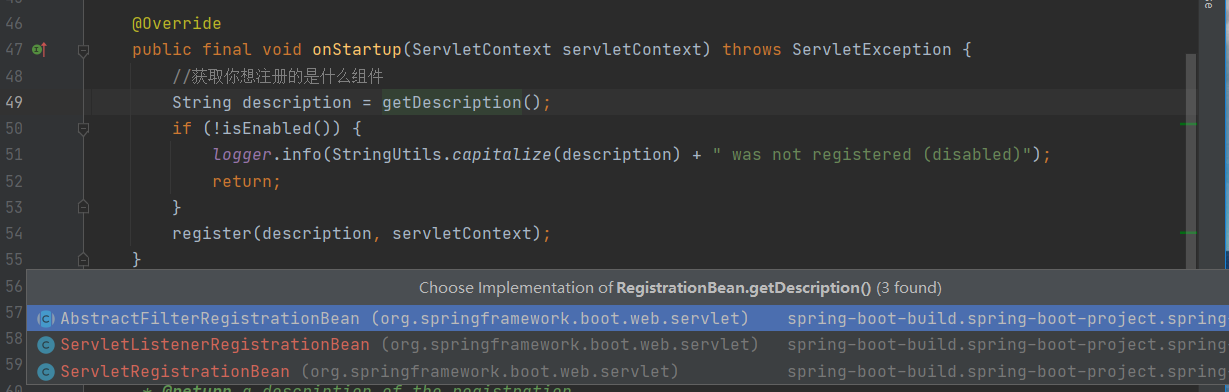Collapse the onStartup method via fold marker on line 47

coord(84,49)
